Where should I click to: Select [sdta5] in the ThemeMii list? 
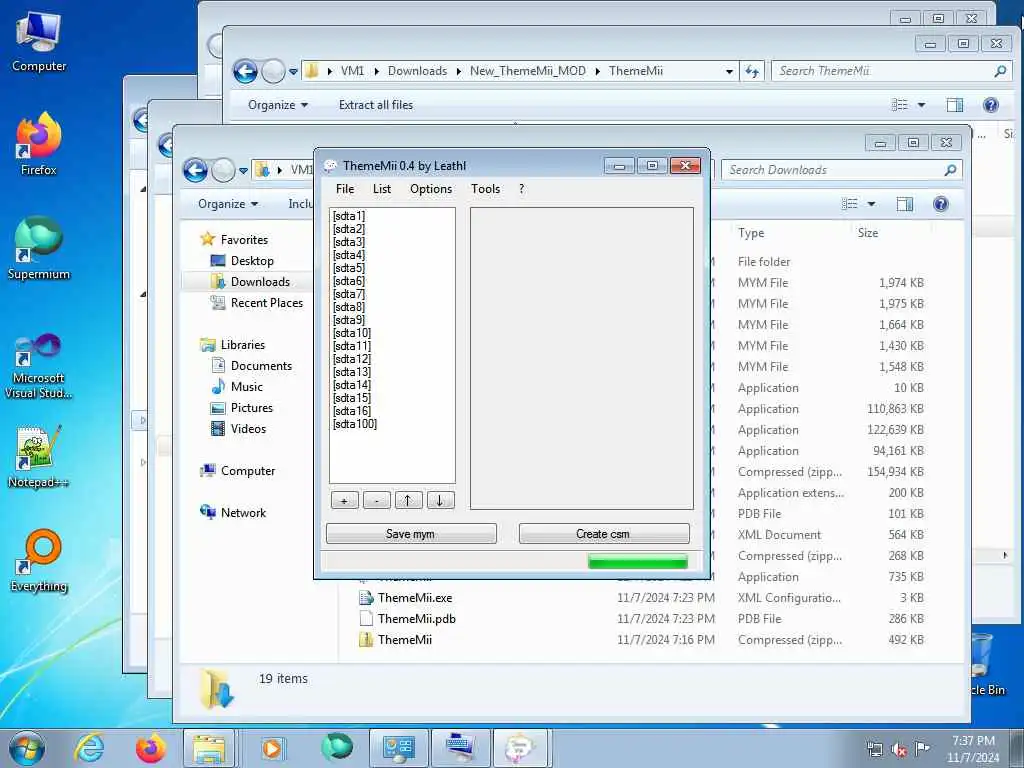(x=349, y=268)
